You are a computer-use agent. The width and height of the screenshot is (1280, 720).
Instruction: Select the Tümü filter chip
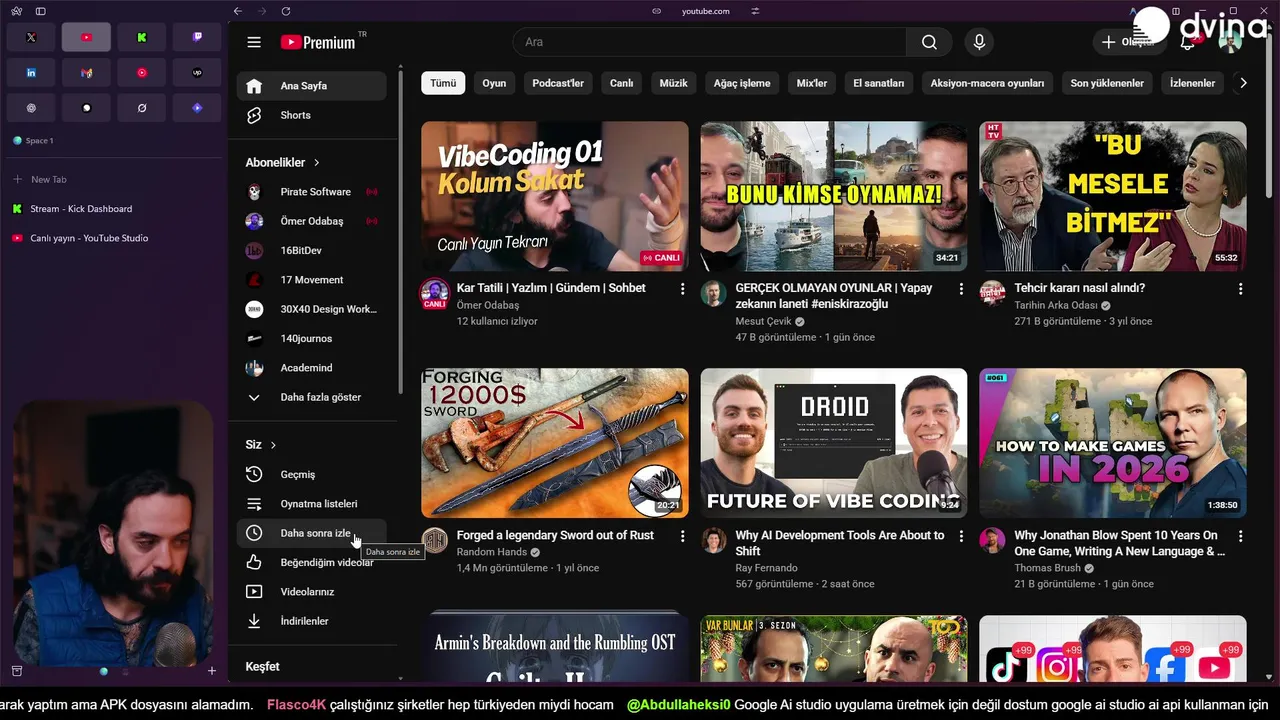point(443,83)
